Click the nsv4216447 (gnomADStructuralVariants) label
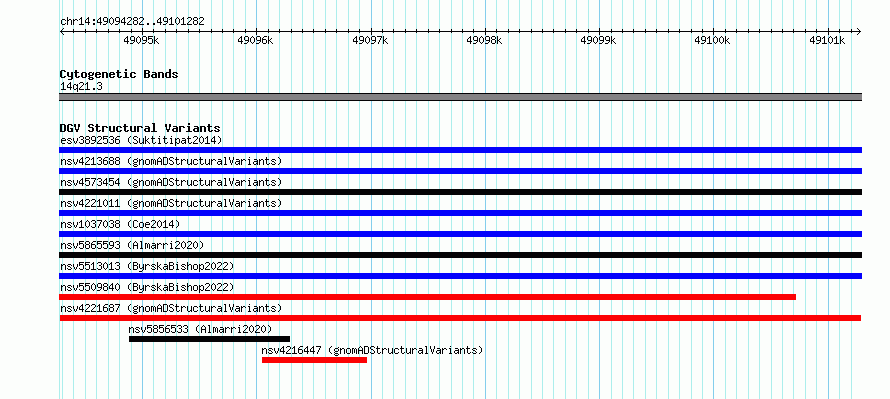Image resolution: width=890 pixels, height=399 pixels. tap(372, 350)
